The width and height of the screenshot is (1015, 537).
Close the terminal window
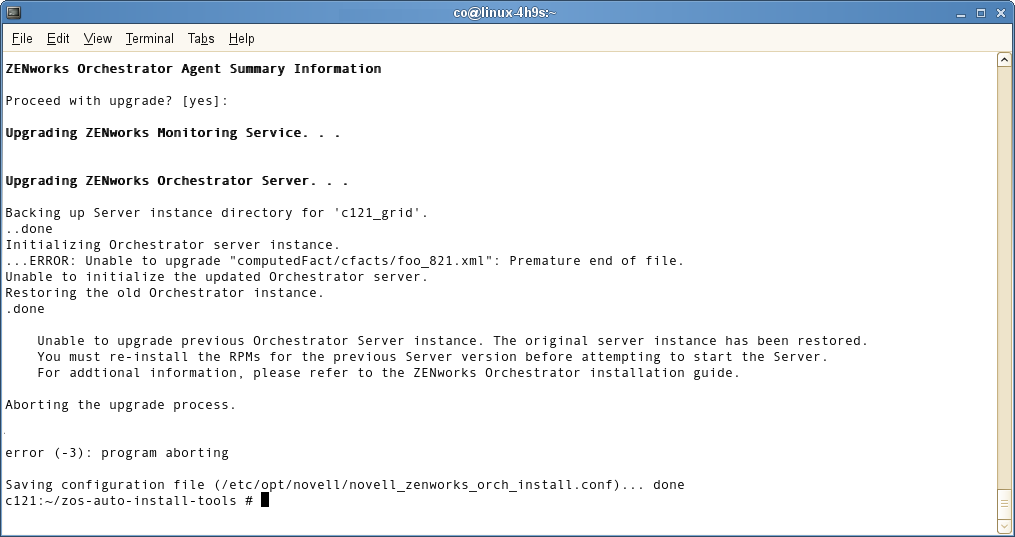[1001, 12]
